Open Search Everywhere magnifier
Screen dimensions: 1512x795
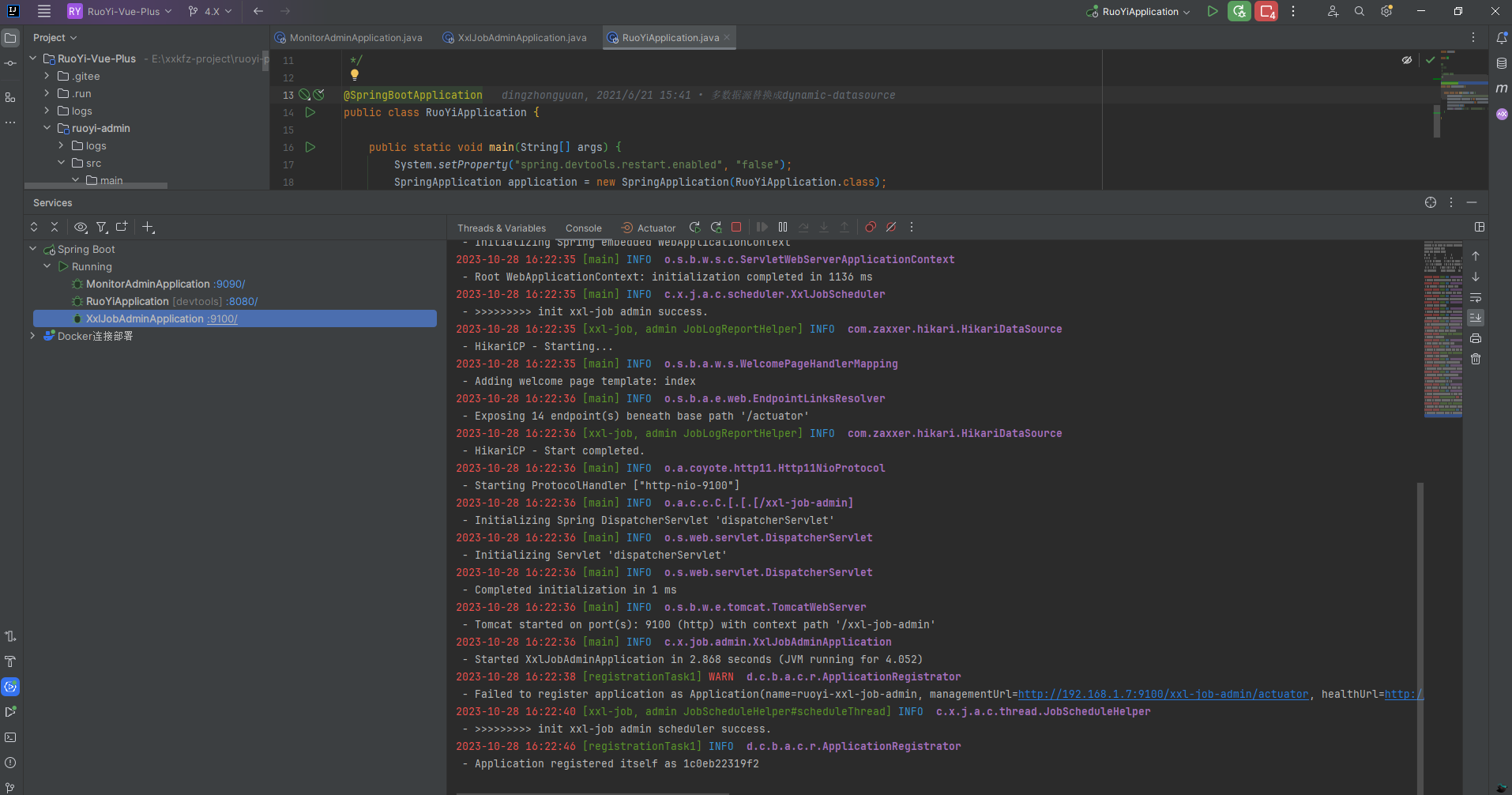pos(1360,11)
